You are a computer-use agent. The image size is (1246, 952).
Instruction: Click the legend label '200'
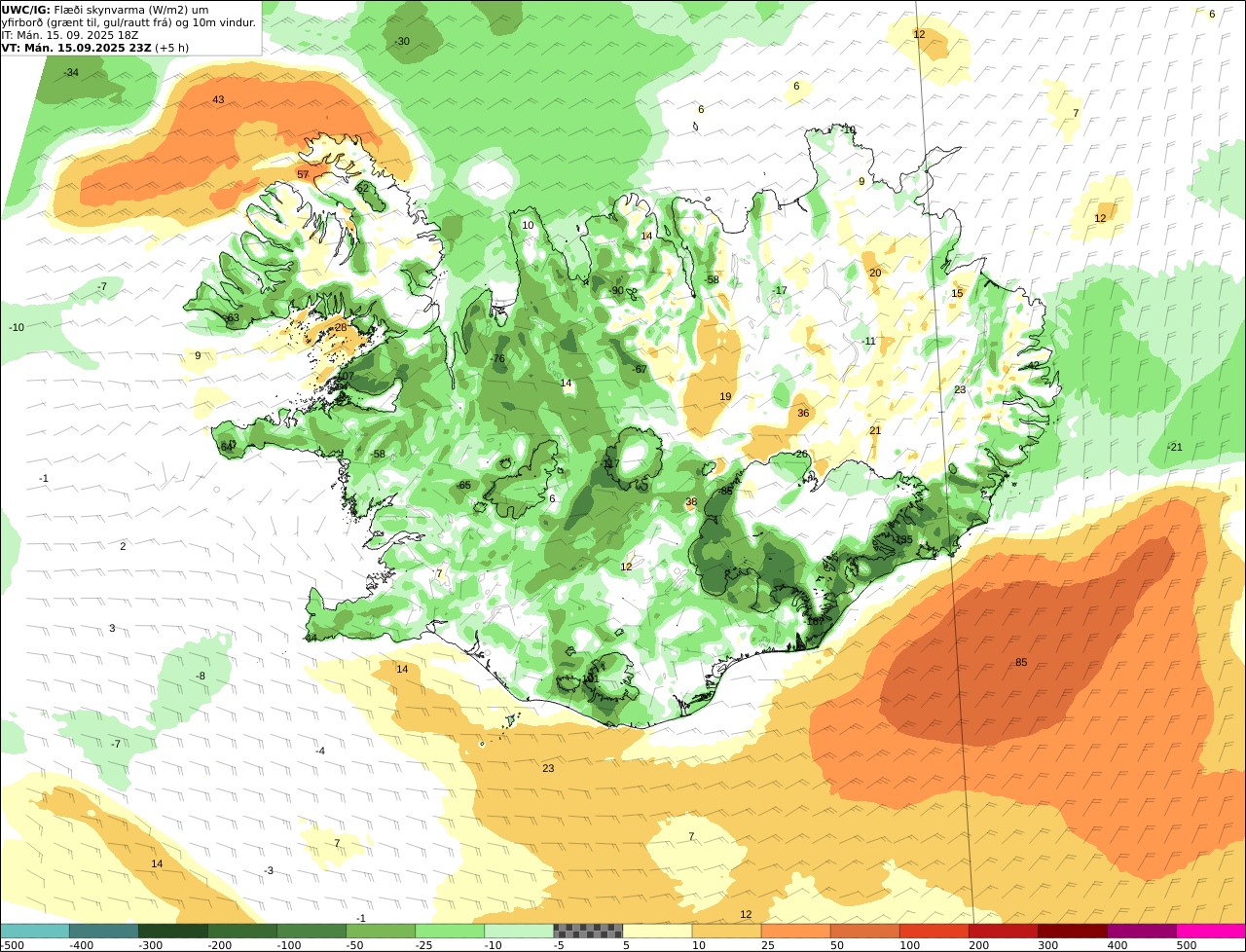[x=978, y=945]
